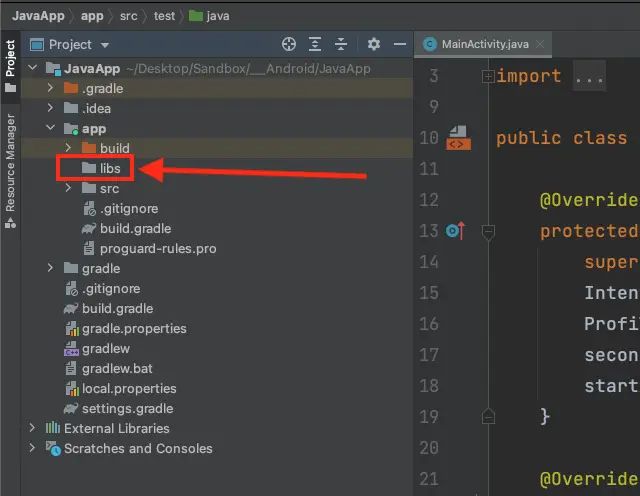Click the settings.gradle elephant icon
This screenshot has height=496, width=640.
coord(71,408)
